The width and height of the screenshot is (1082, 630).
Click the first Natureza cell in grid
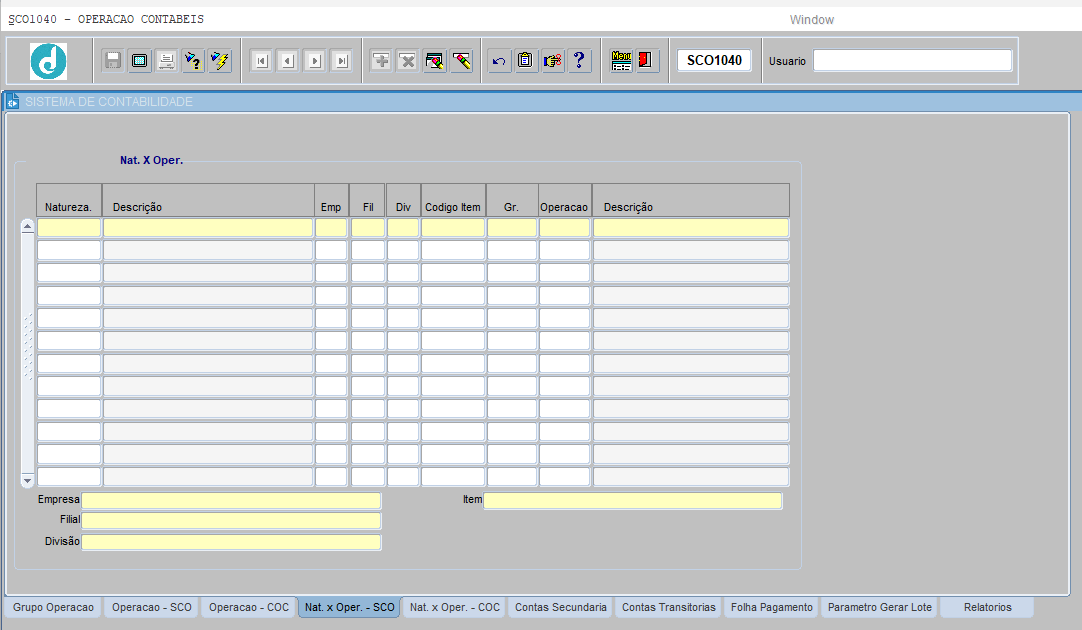tap(69, 228)
